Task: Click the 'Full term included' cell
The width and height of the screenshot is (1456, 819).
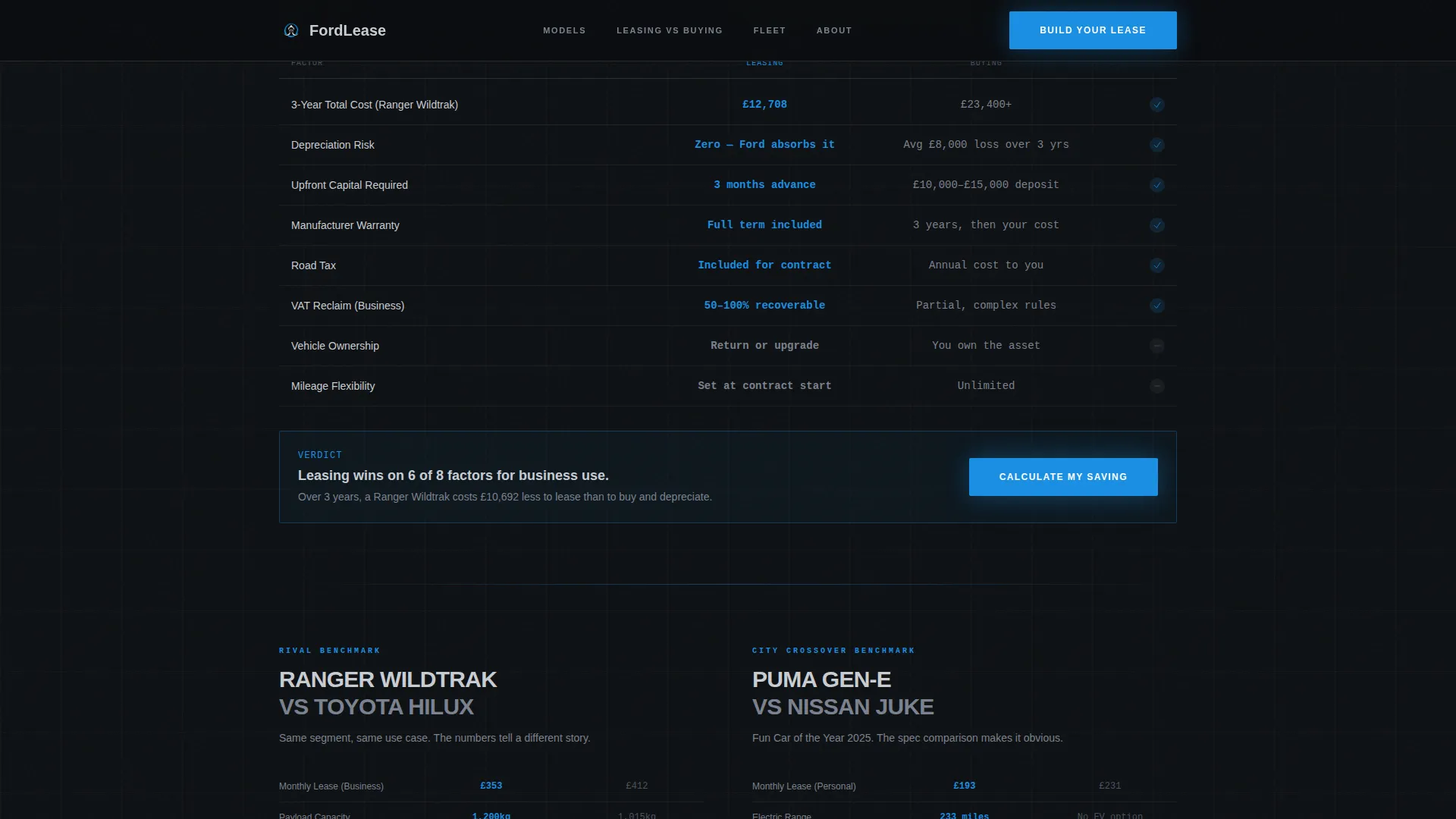Action: [764, 225]
